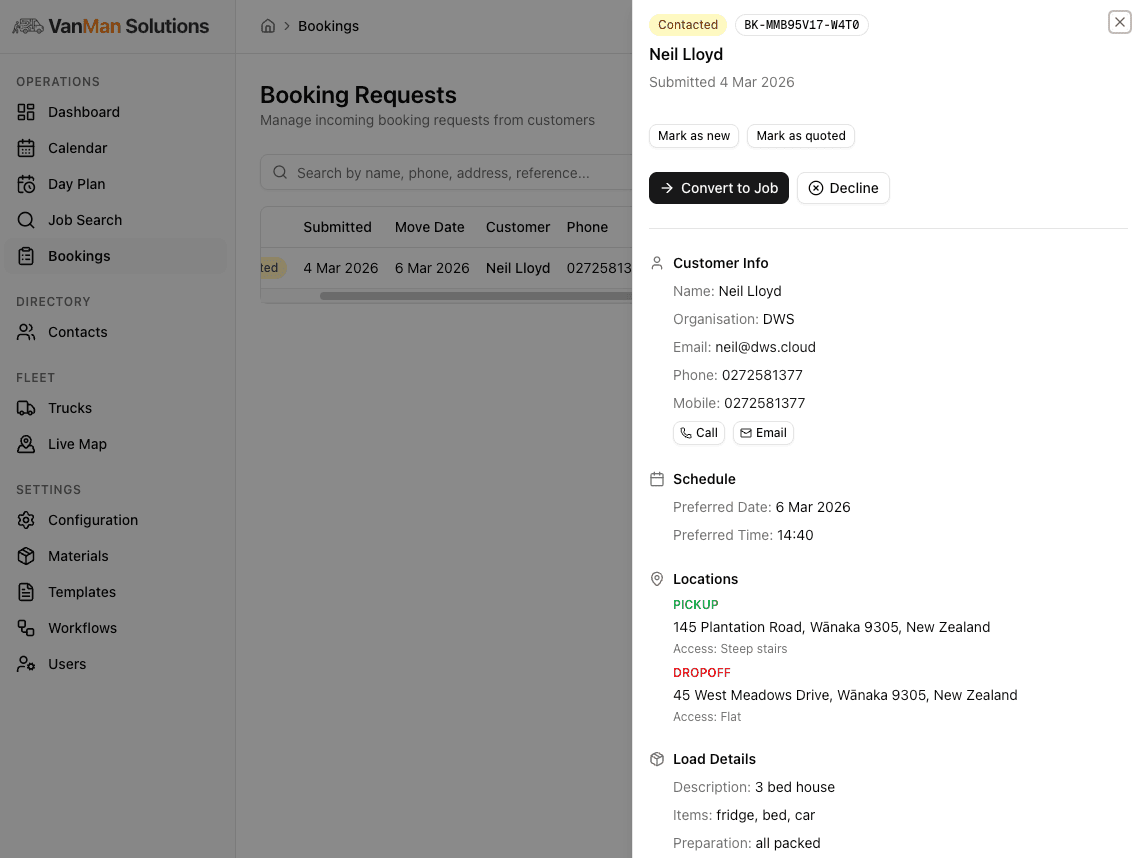The height and width of the screenshot is (858, 1139).
Task: Convert Neil Lloyd's booking to a job
Action: pyautogui.click(x=718, y=188)
